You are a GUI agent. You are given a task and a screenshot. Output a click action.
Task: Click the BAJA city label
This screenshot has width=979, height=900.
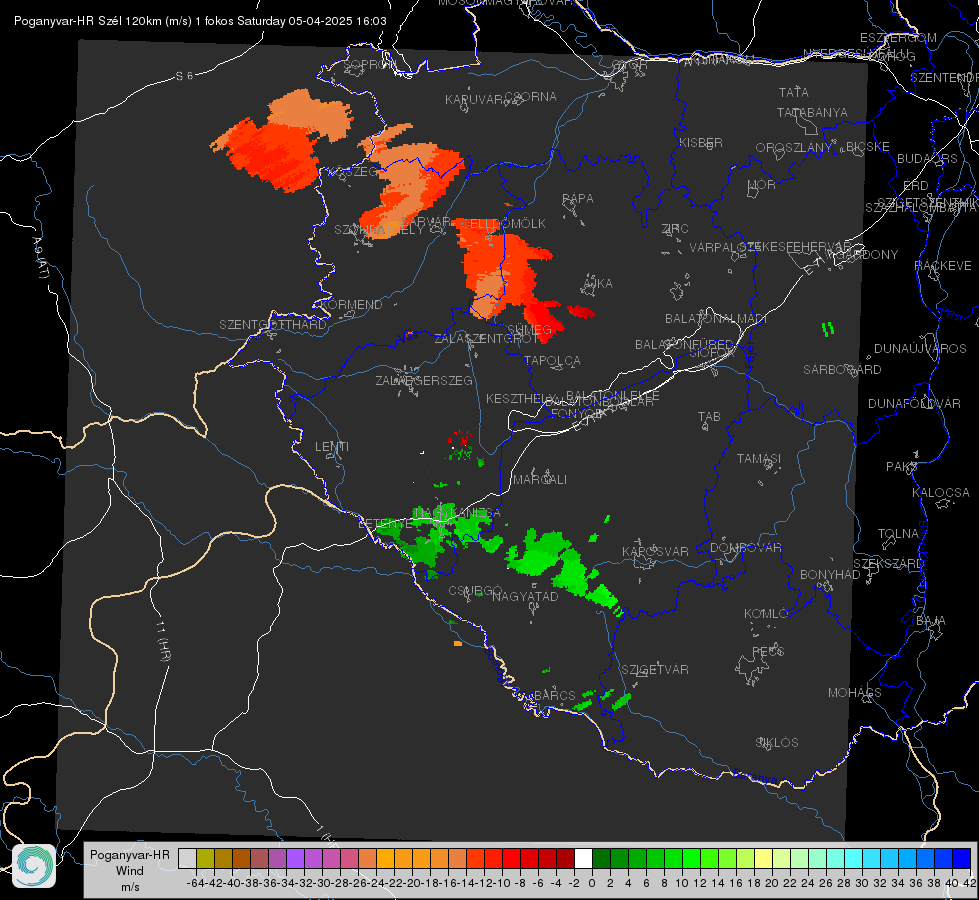(x=931, y=621)
